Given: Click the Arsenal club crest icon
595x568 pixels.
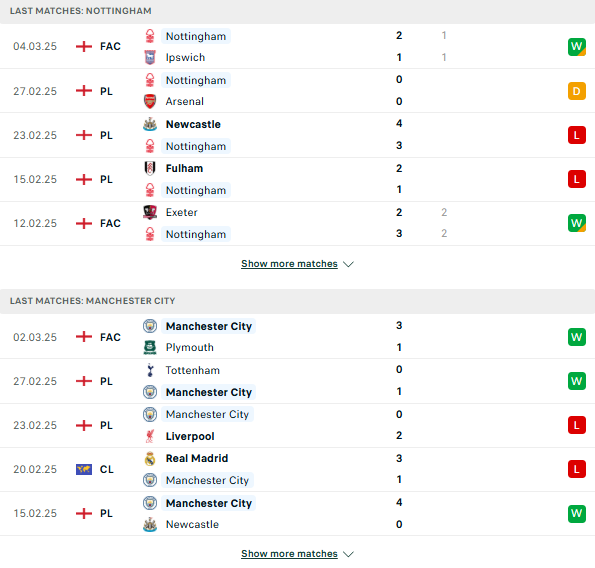Looking at the screenshot, I should (150, 101).
